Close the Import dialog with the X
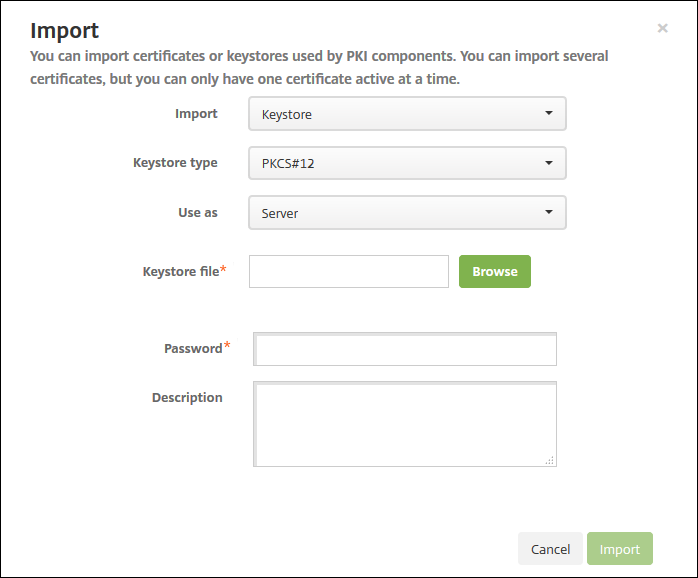 [662, 28]
